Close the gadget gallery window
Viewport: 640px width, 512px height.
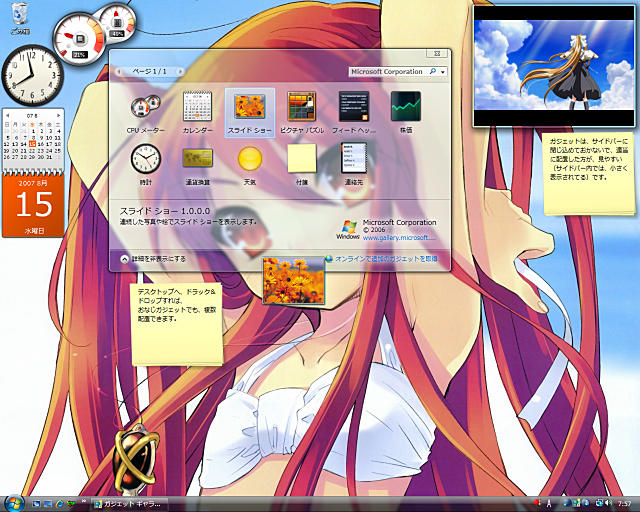coord(437,53)
